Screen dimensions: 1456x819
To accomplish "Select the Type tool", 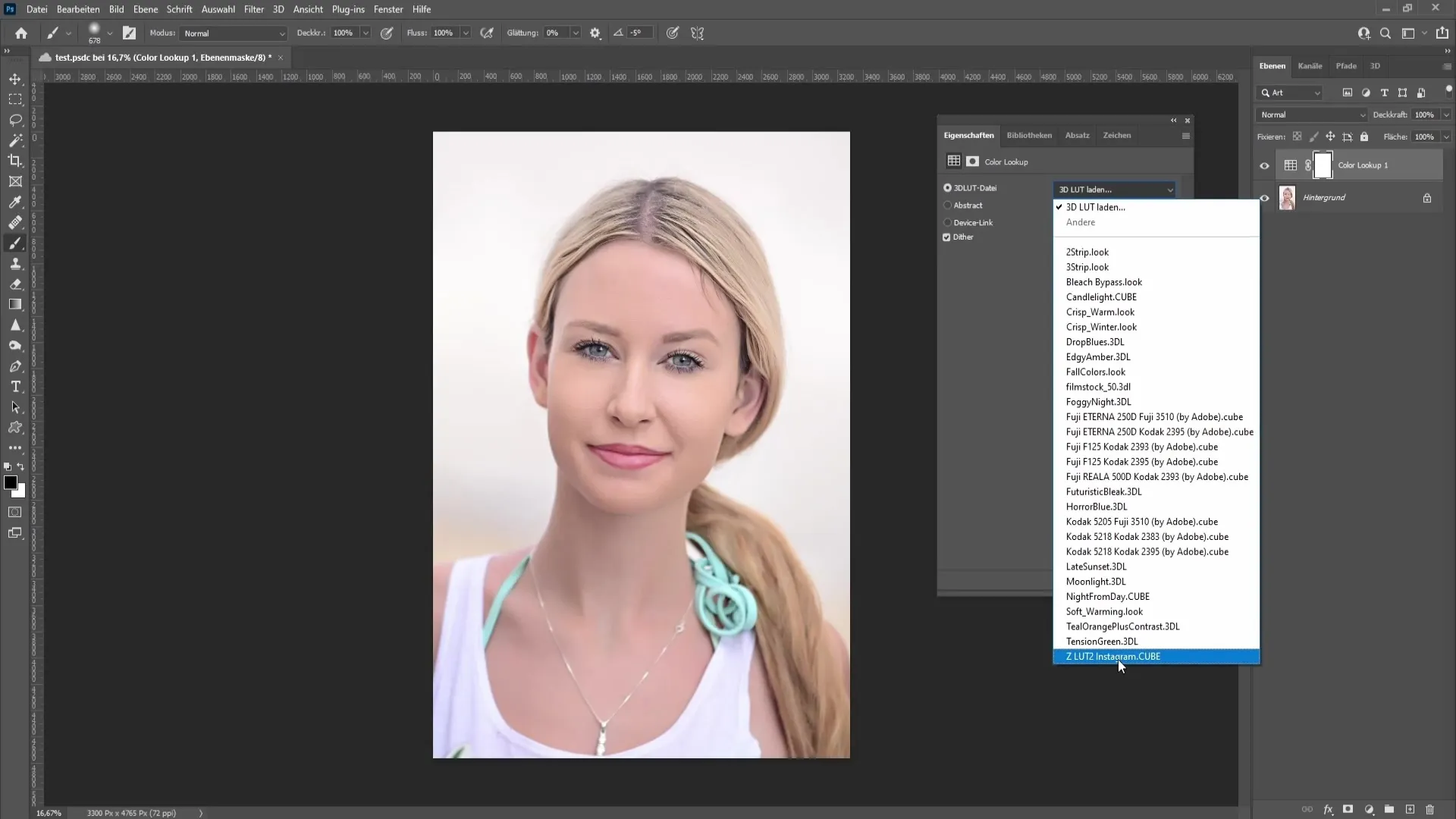I will click(x=15, y=387).
